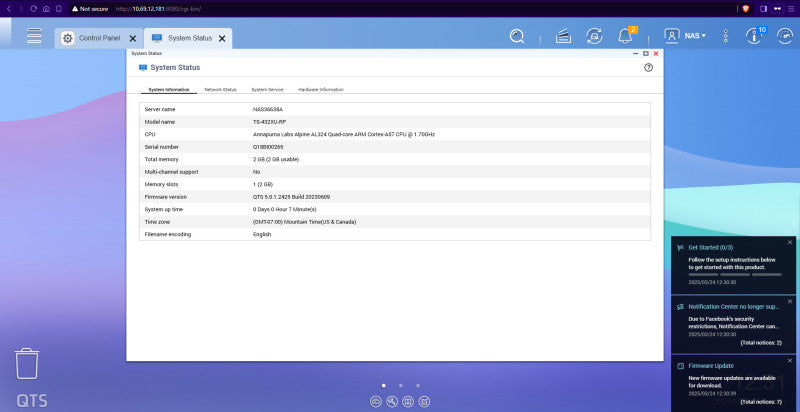The width and height of the screenshot is (800, 412).
Task: Open event notifications bell icon
Action: [x=625, y=36]
